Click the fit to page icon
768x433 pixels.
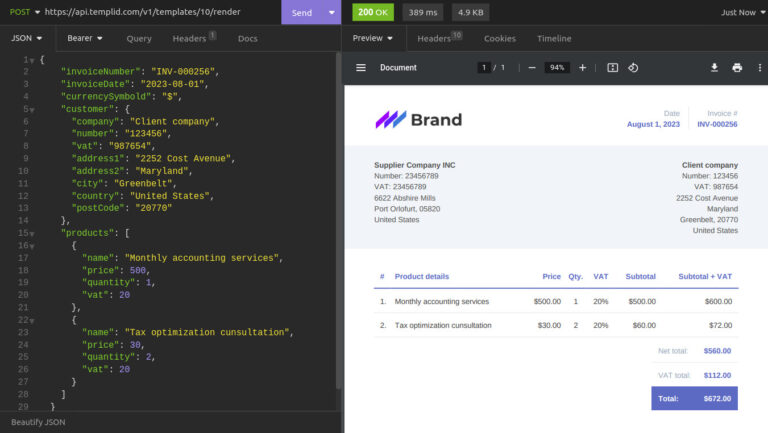(x=612, y=68)
